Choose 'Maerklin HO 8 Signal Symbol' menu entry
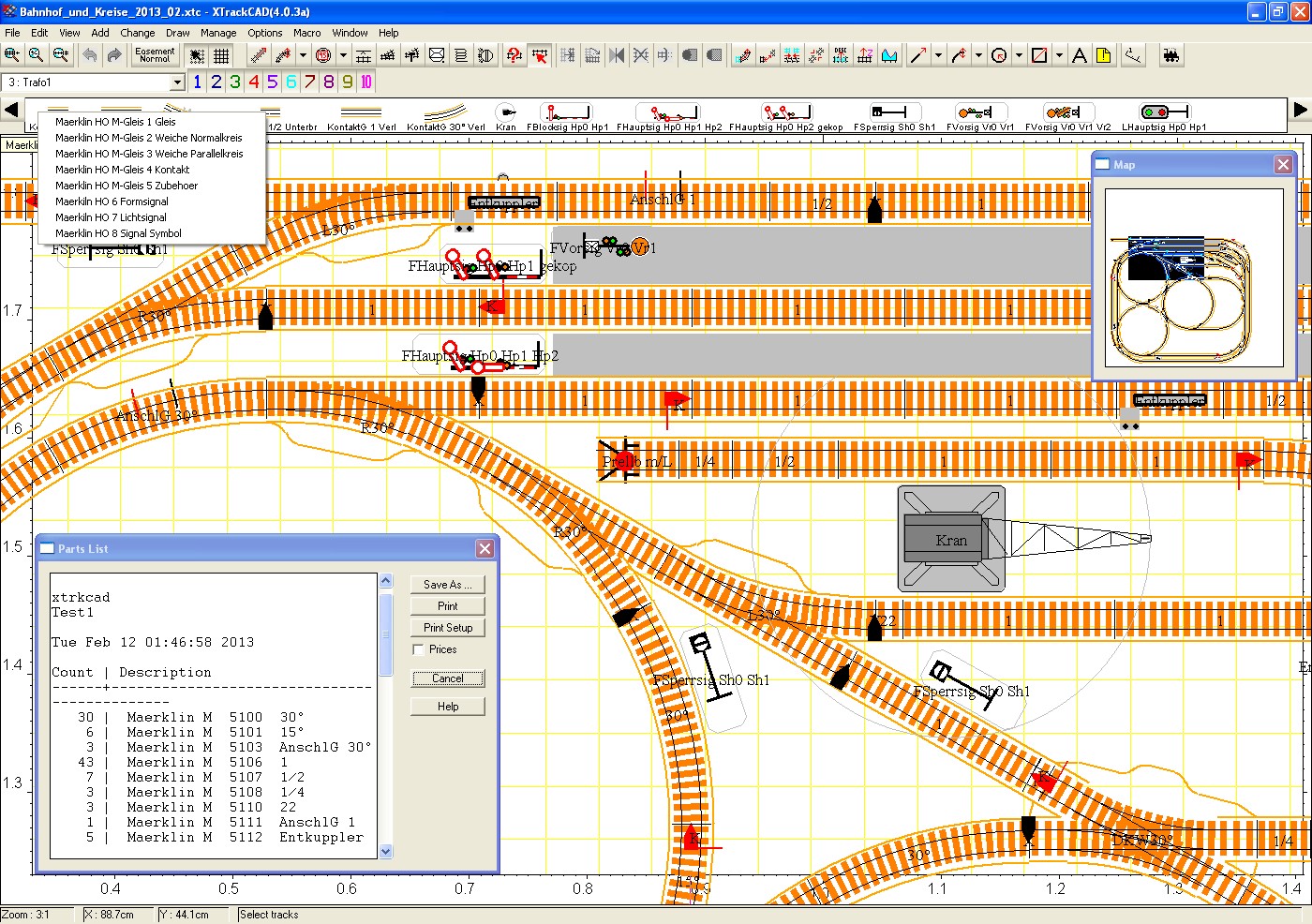This screenshot has height=924, width=1312. [x=152, y=233]
